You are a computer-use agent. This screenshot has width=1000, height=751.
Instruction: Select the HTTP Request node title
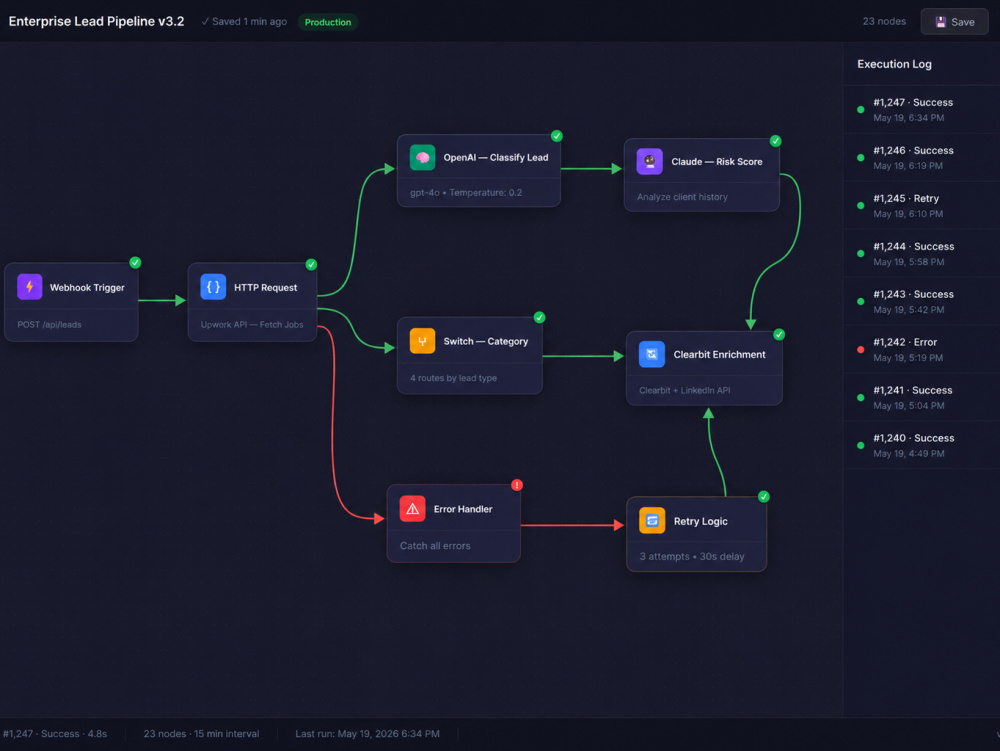coord(265,288)
